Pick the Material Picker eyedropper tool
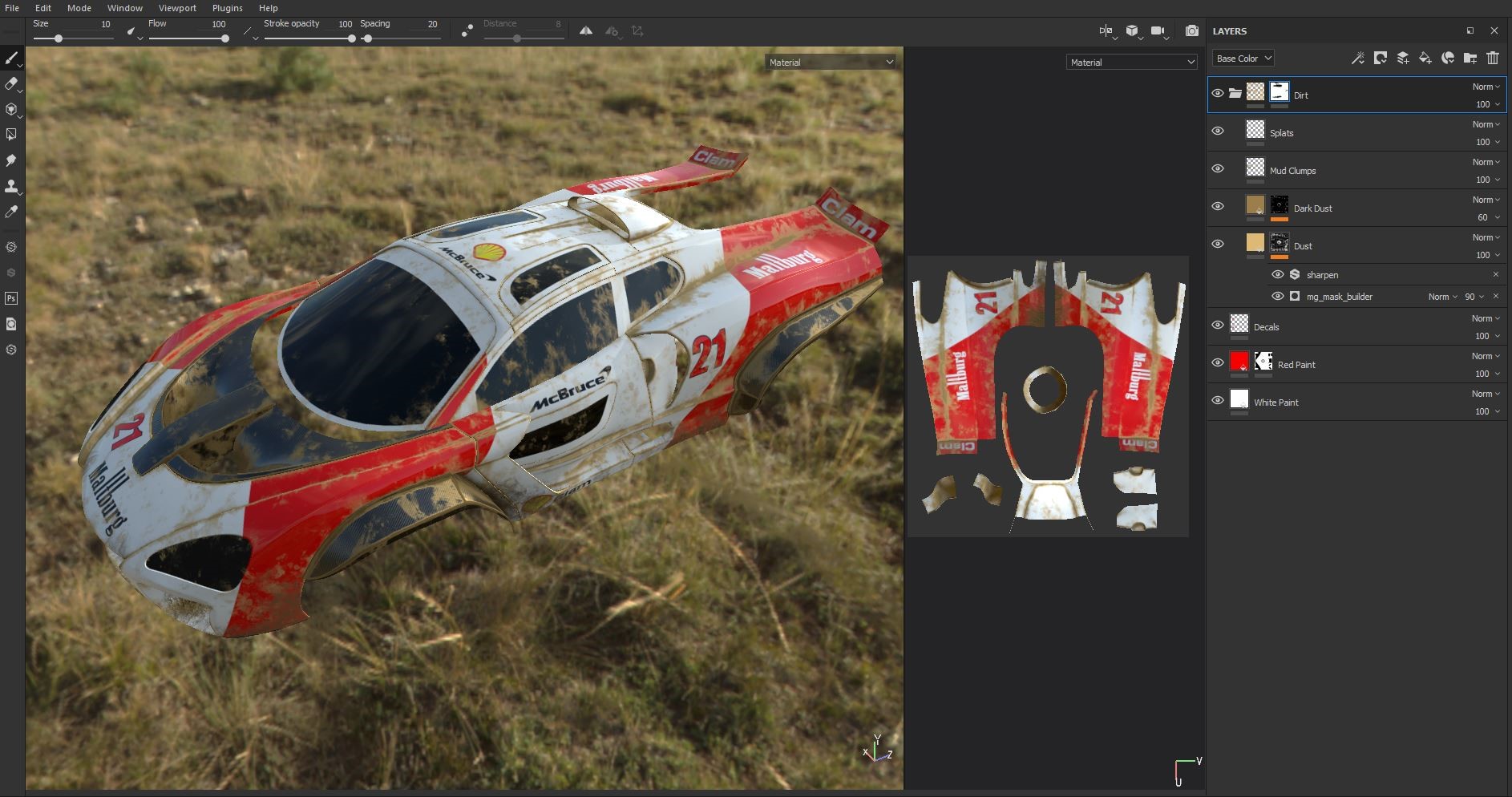This screenshot has height=797, width=1512. (x=11, y=212)
